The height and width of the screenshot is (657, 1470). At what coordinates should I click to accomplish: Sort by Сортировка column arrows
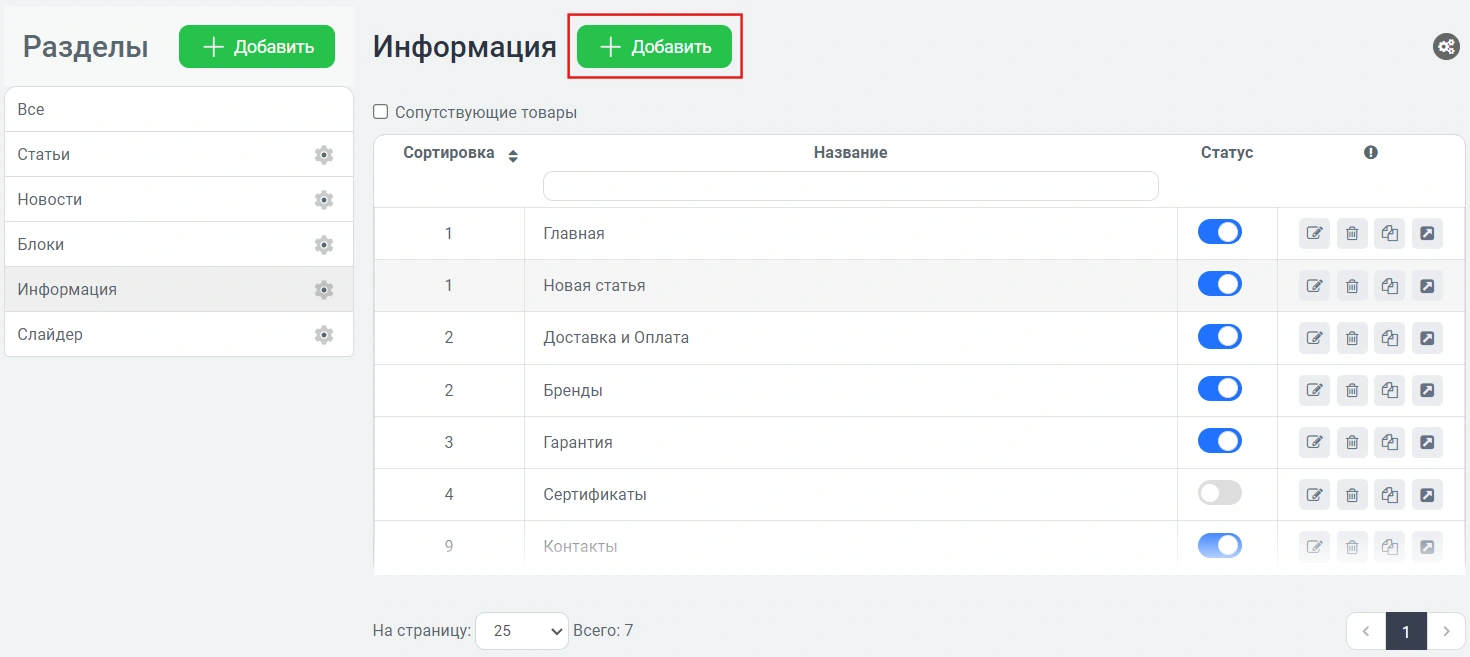click(513, 156)
